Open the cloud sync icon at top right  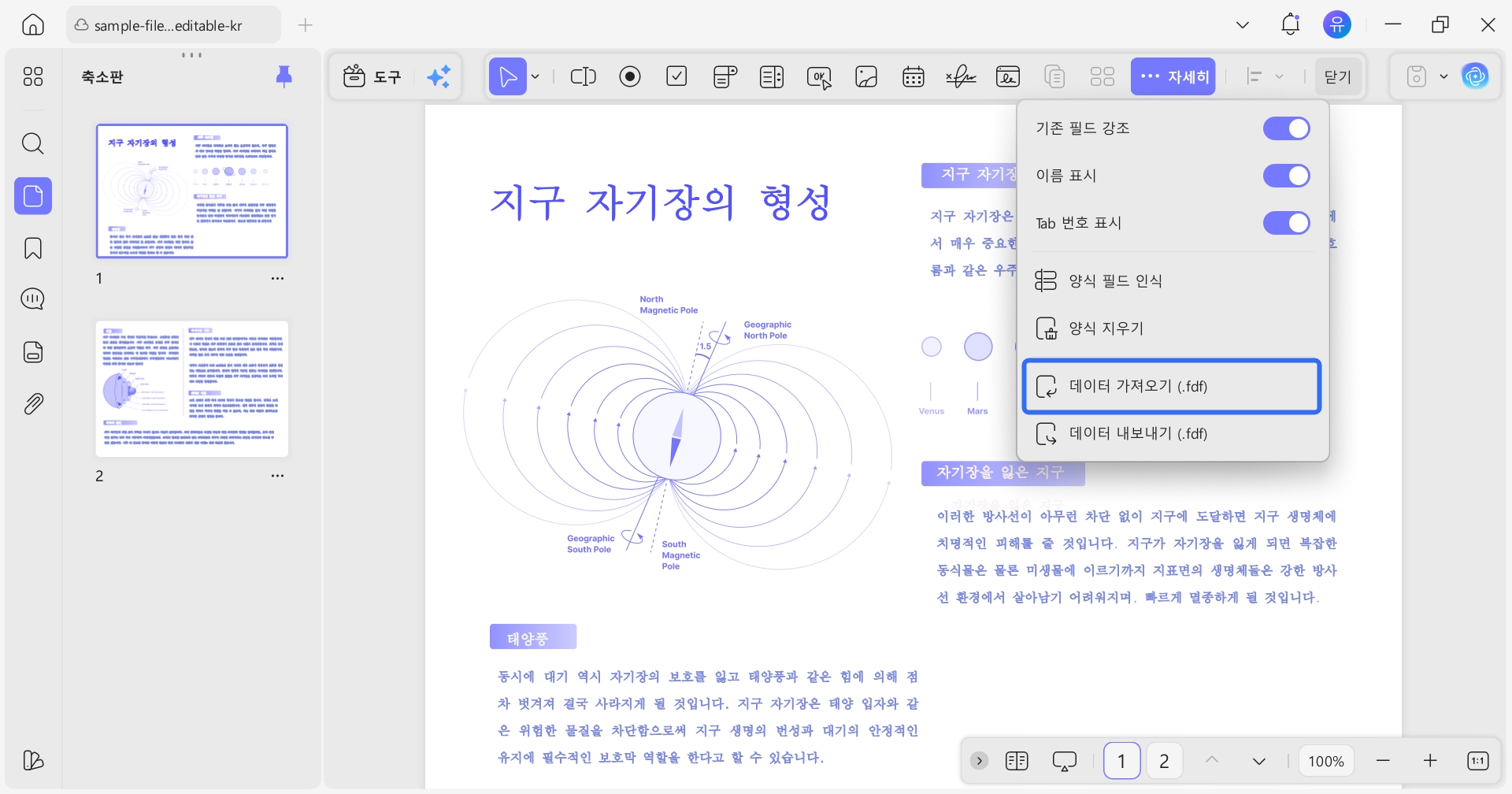point(1475,76)
